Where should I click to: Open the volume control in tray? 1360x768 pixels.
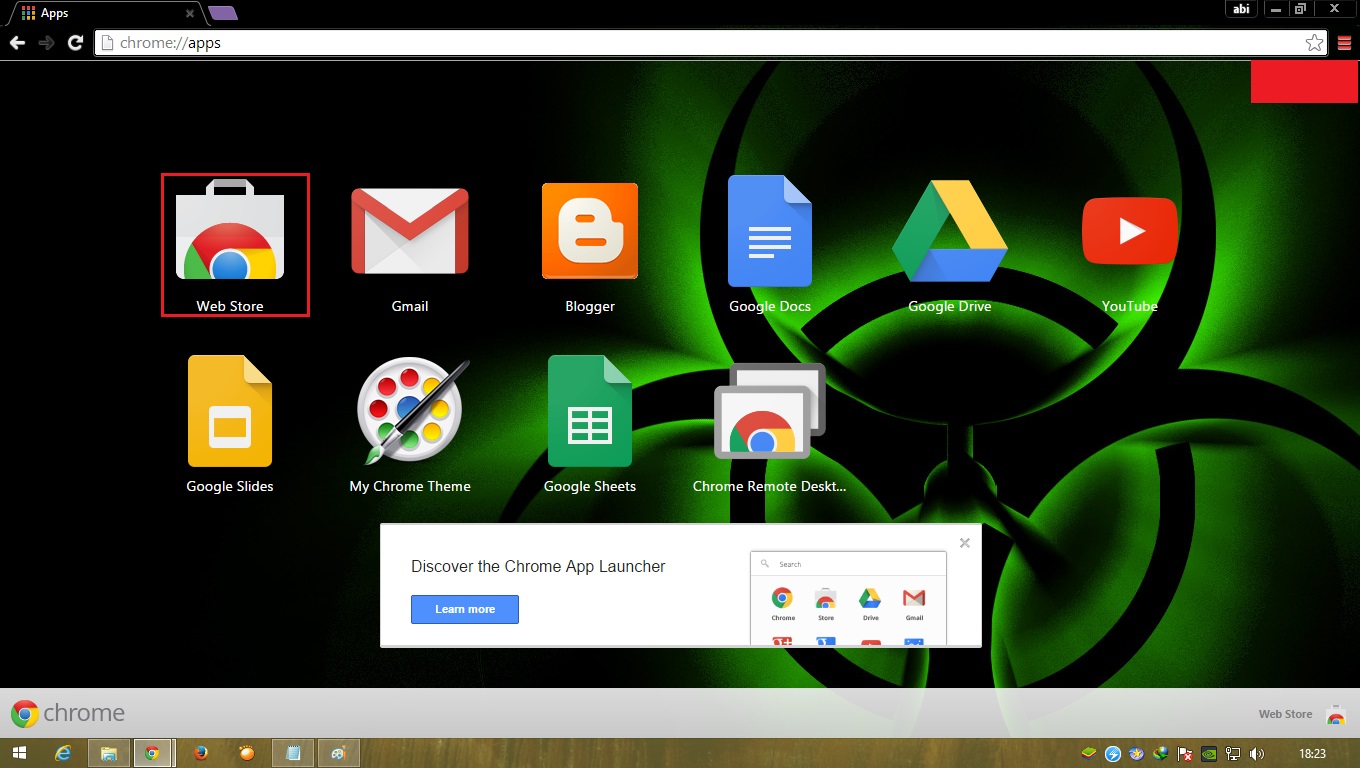coord(1257,754)
